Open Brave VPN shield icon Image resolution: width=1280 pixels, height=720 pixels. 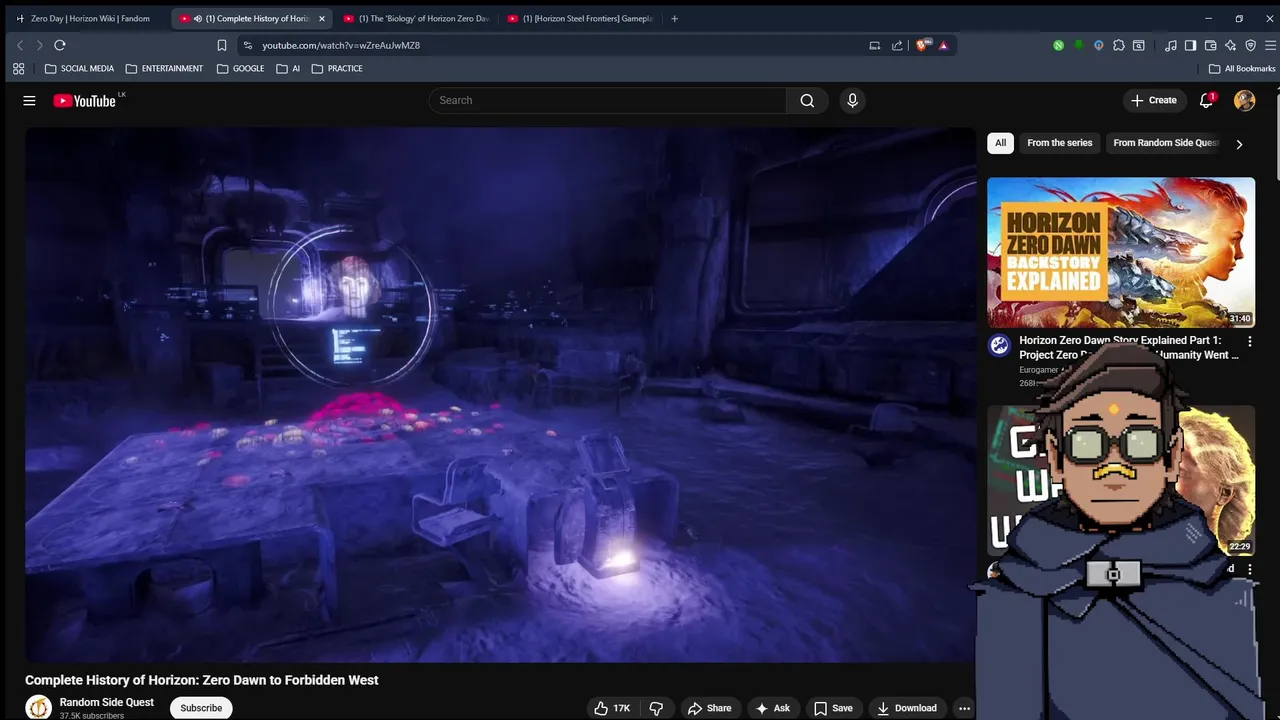click(1250, 45)
